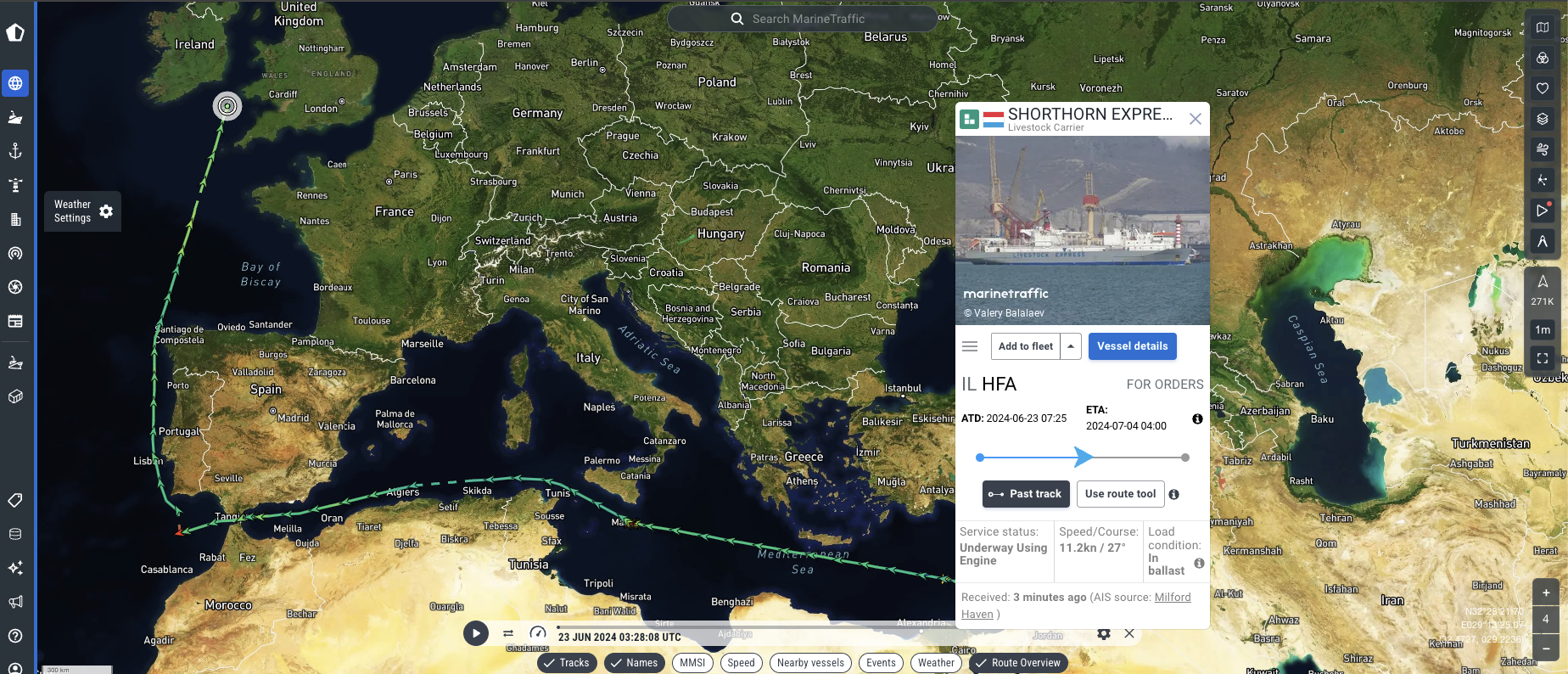Click the Vessel details button
Screen dimensions: 1568x674
[1132, 346]
